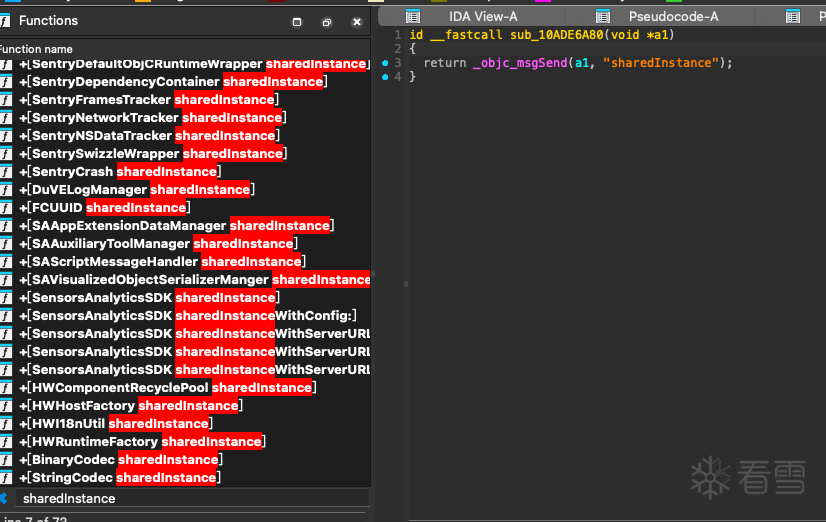Click the third tab's icon at far right
The height and width of the screenshot is (522, 826).
(x=793, y=16)
